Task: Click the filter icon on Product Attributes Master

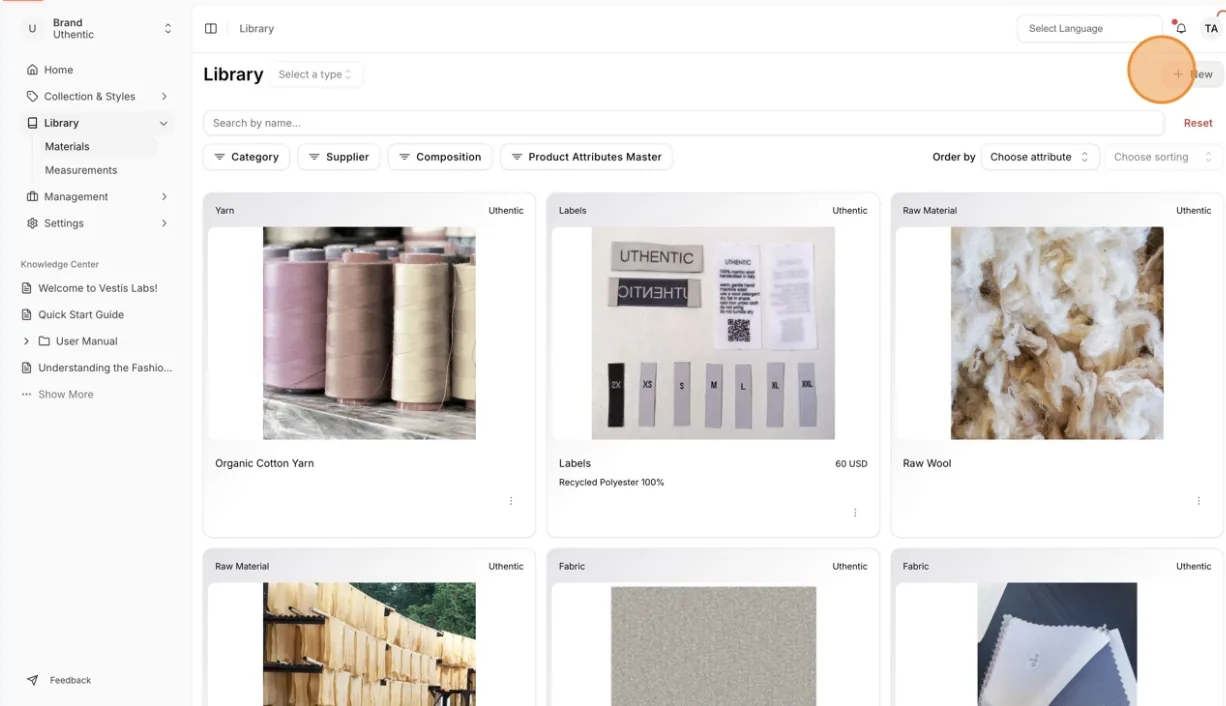Action: pyautogui.click(x=517, y=157)
